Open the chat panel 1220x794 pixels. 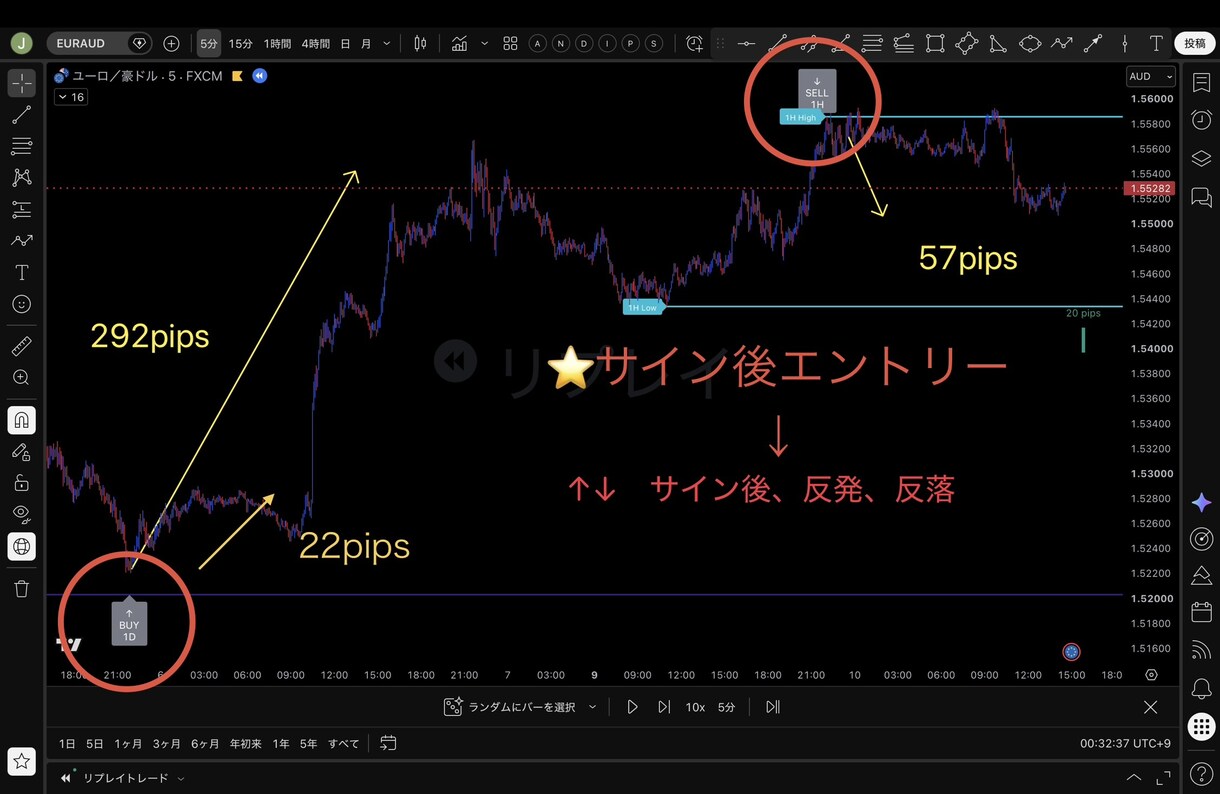[x=1201, y=197]
